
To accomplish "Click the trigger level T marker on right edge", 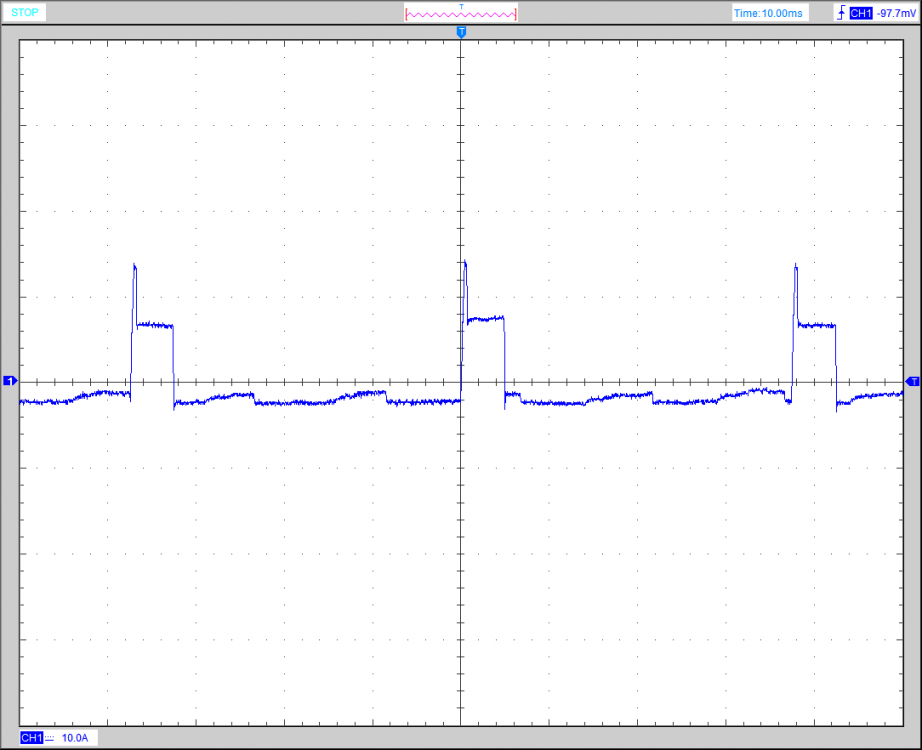I will 912,382.
